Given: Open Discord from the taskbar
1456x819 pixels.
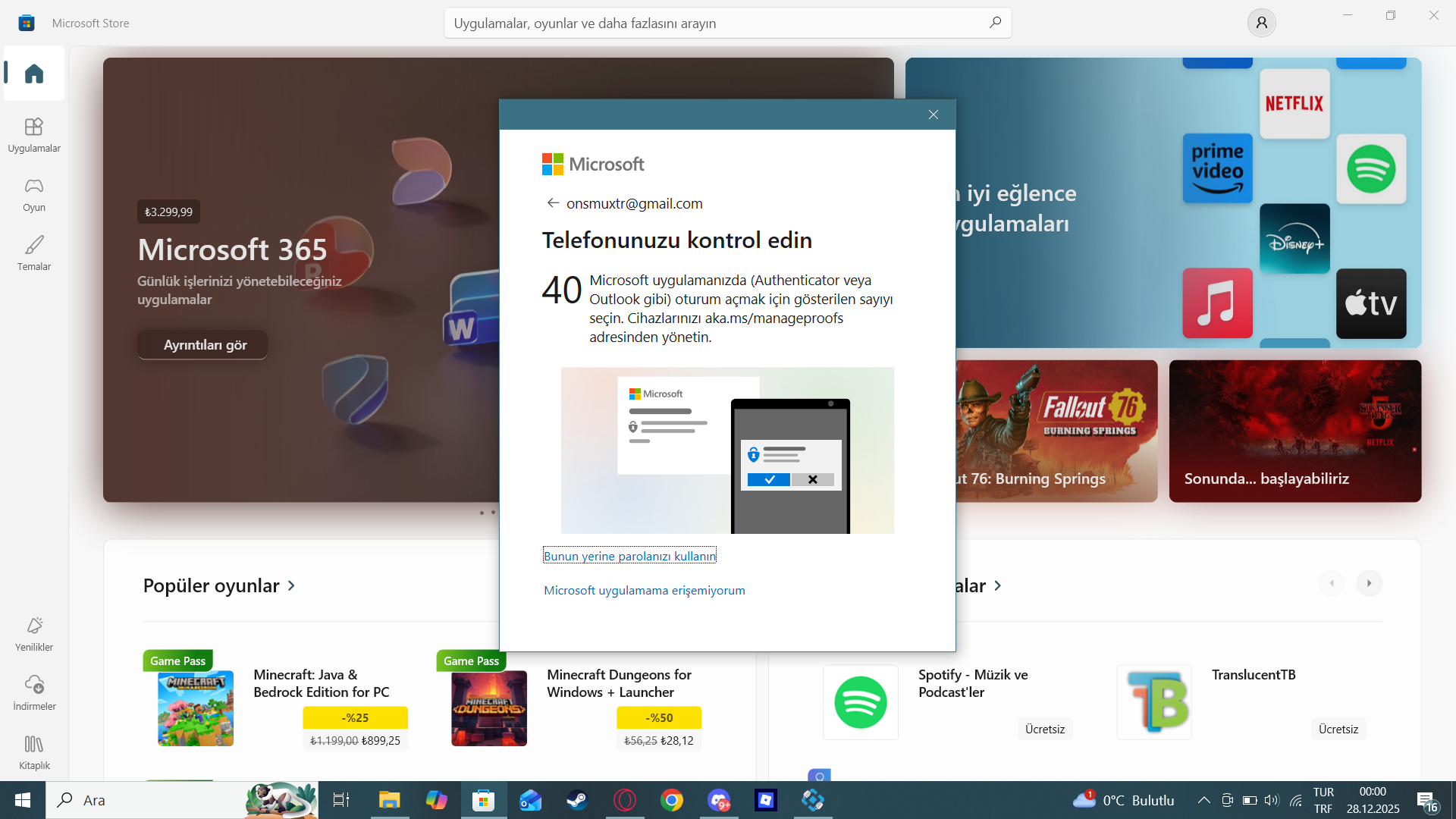Looking at the screenshot, I should tap(719, 800).
